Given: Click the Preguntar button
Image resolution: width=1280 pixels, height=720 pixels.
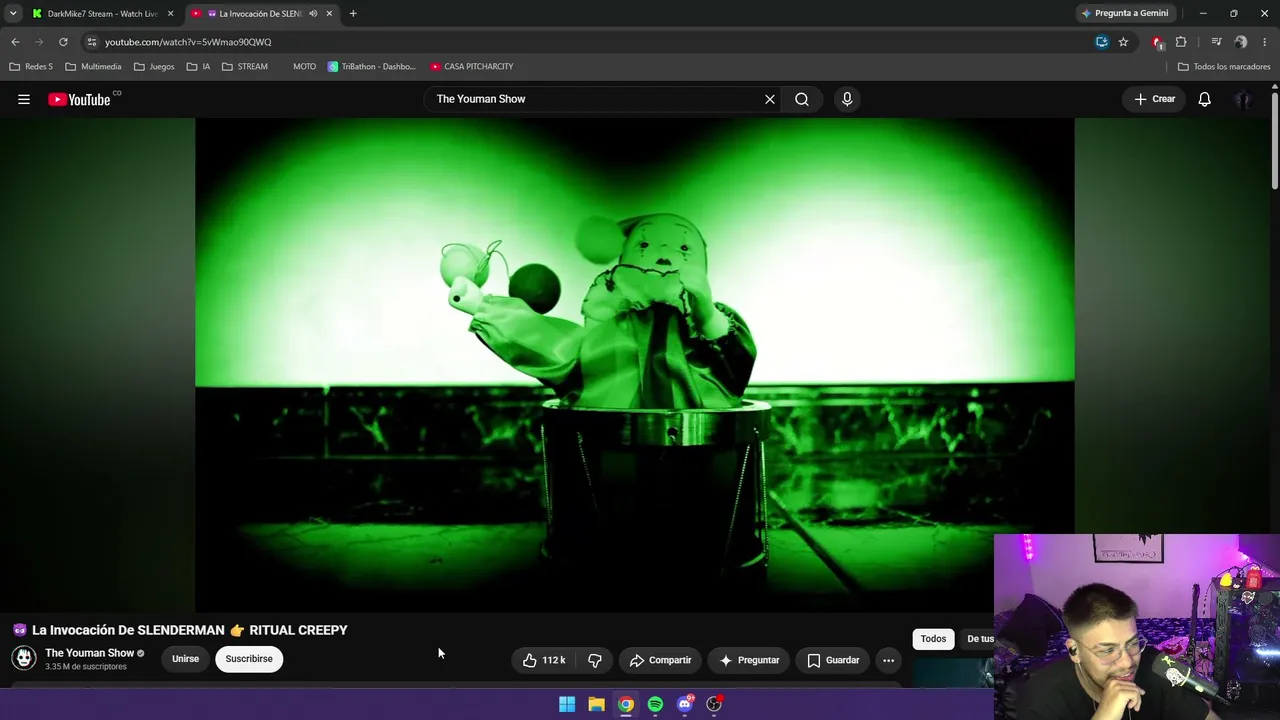Looking at the screenshot, I should tap(749, 660).
